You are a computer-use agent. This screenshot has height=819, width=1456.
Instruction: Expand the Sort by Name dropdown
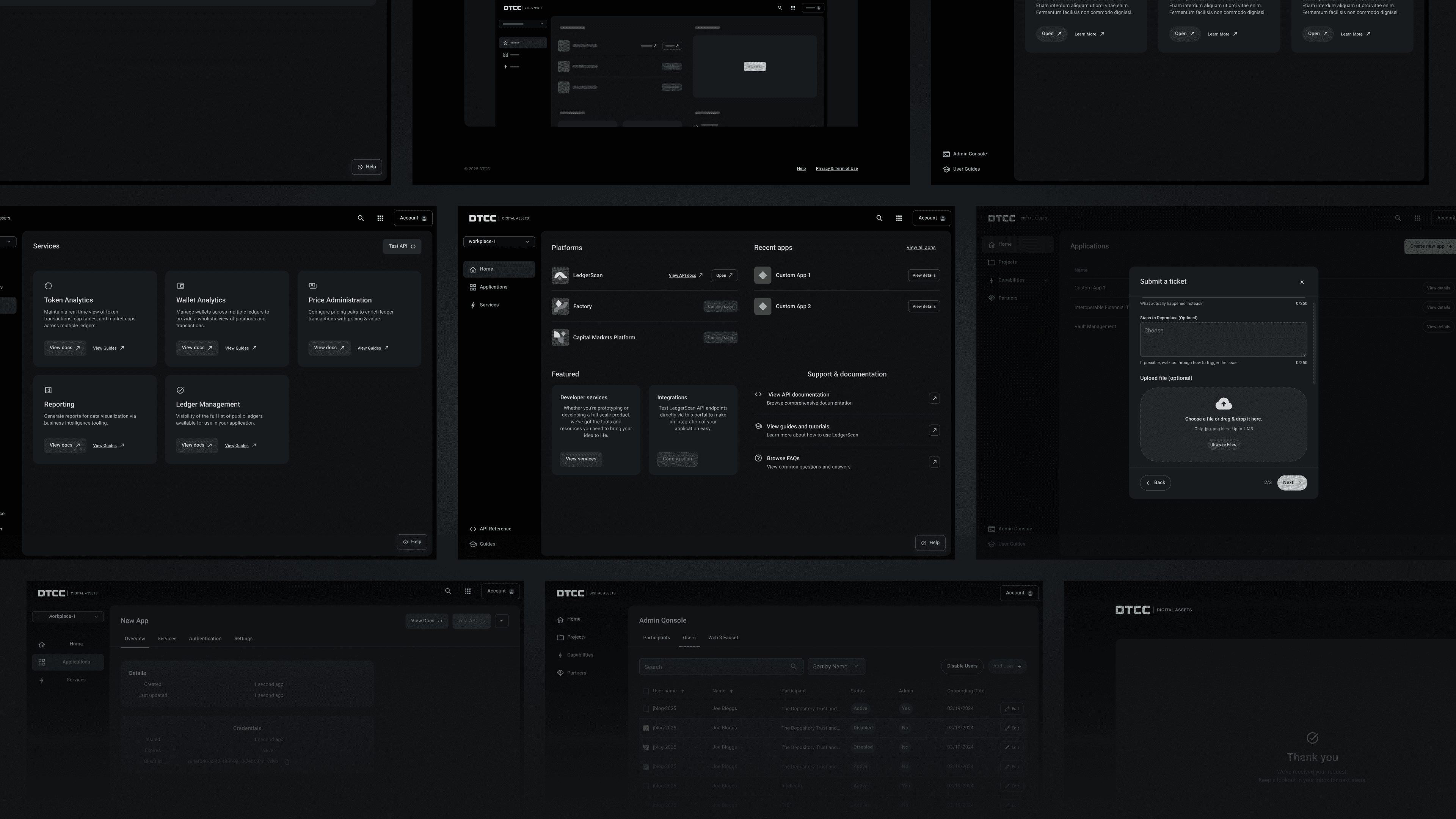835,667
